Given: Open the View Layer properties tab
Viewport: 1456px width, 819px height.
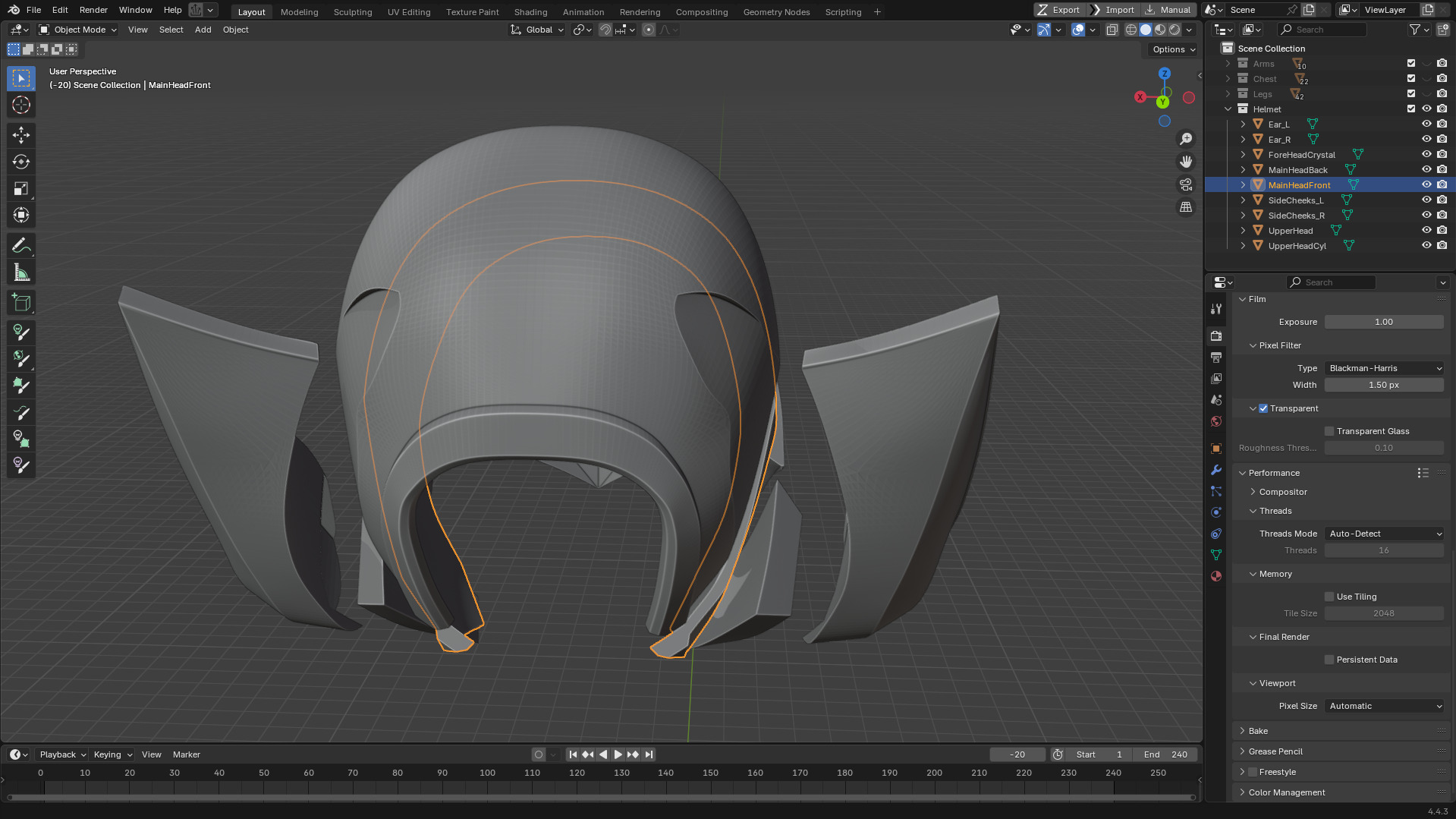Looking at the screenshot, I should pos(1216,378).
